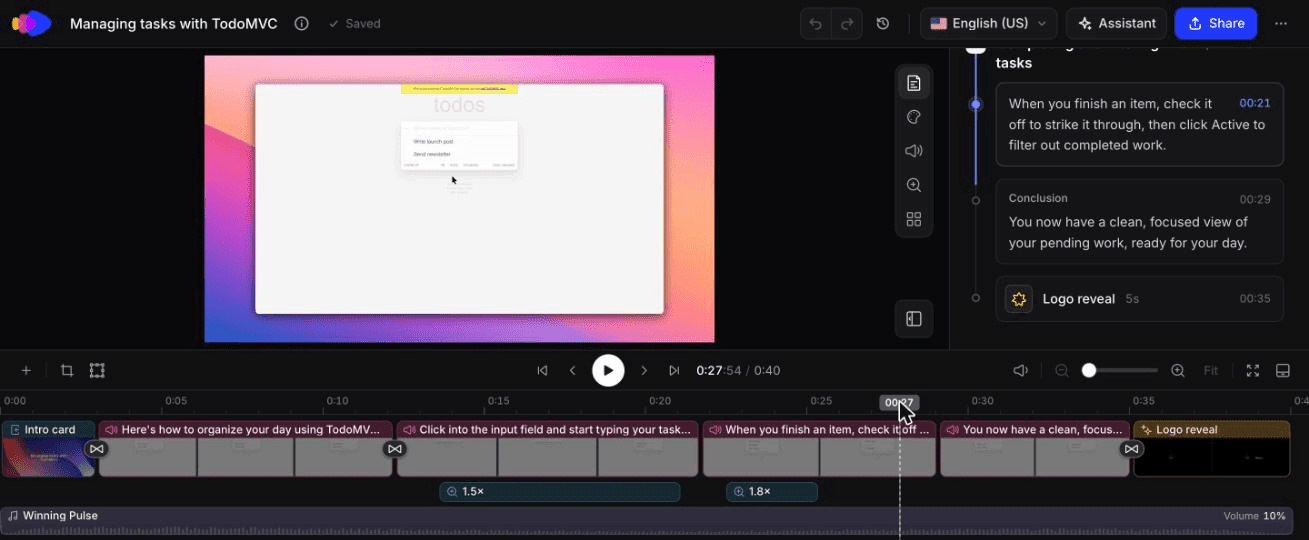Click the Fit timeline button
The image size is (1309, 540).
(x=1211, y=370)
